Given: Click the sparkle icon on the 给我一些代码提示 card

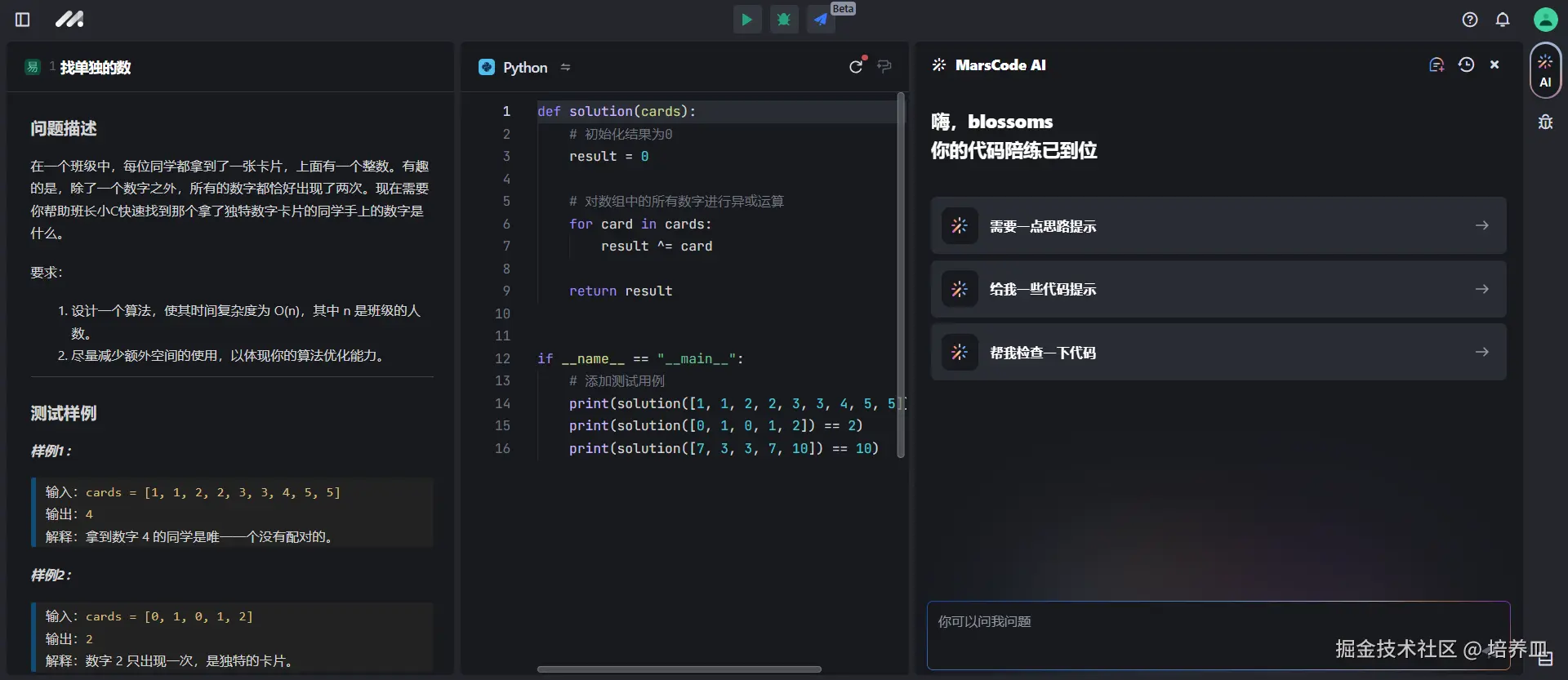Looking at the screenshot, I should click(960, 289).
